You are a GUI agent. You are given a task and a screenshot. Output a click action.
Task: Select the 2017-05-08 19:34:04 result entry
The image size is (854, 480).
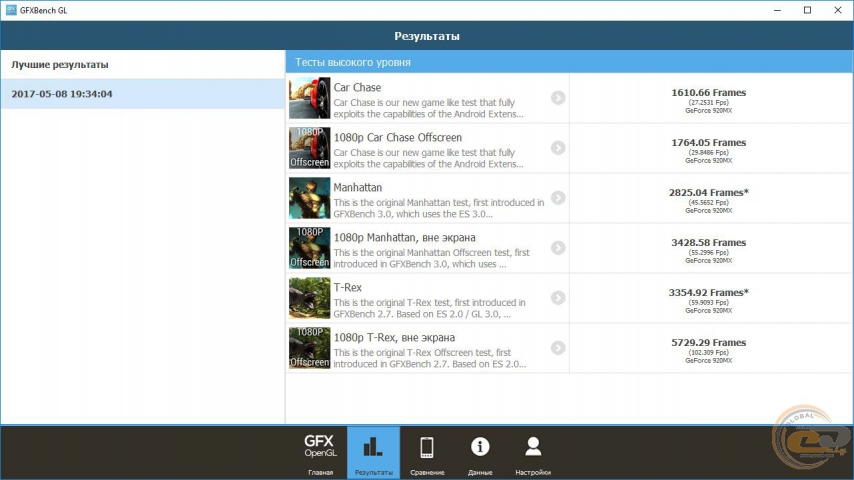click(x=142, y=95)
